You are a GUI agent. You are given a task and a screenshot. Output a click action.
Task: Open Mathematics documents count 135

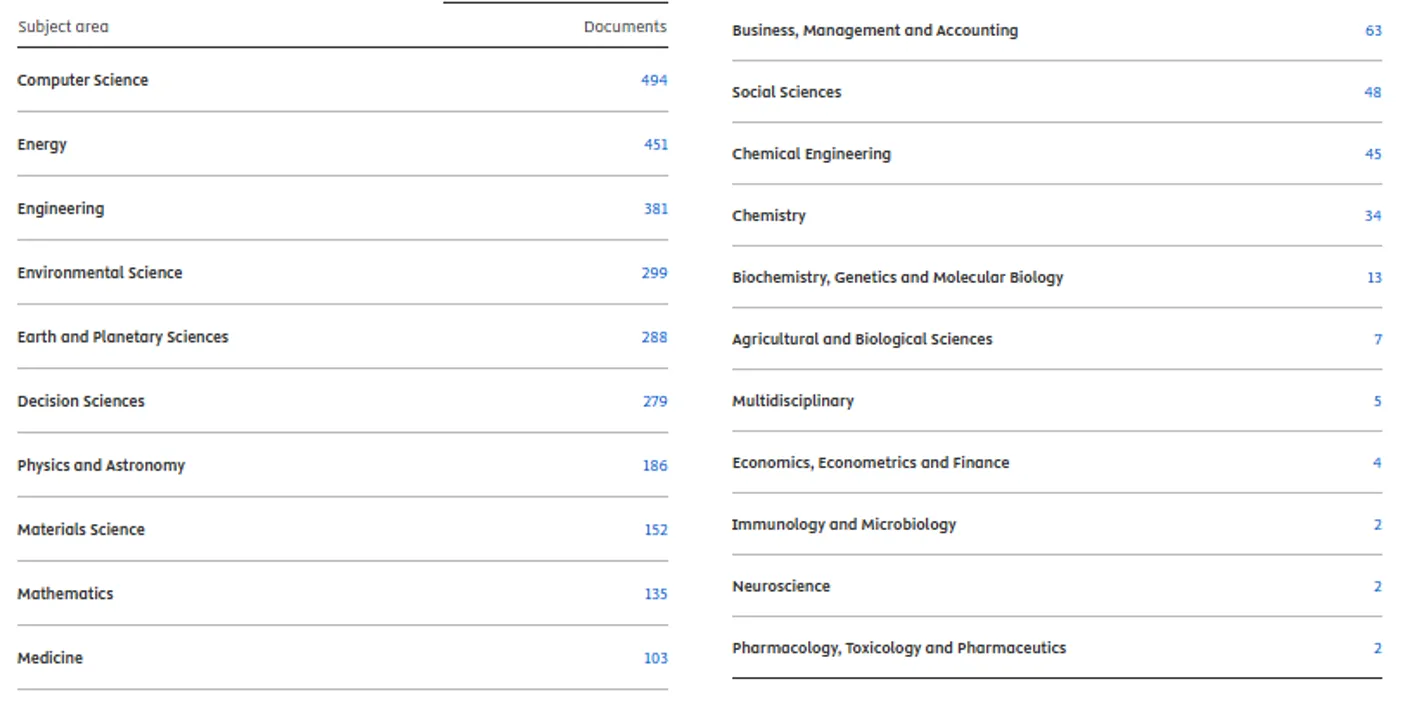tap(655, 594)
